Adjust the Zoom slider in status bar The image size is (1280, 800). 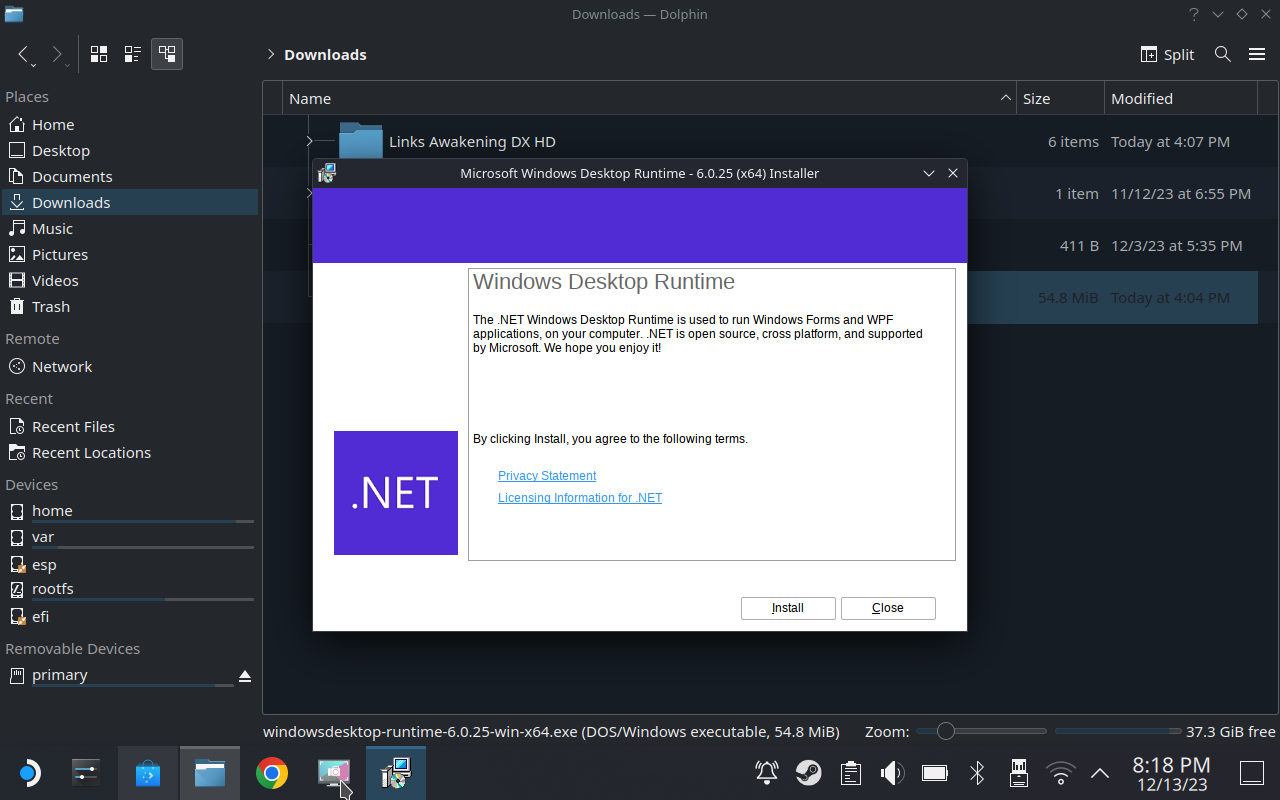pyautogui.click(x=981, y=731)
